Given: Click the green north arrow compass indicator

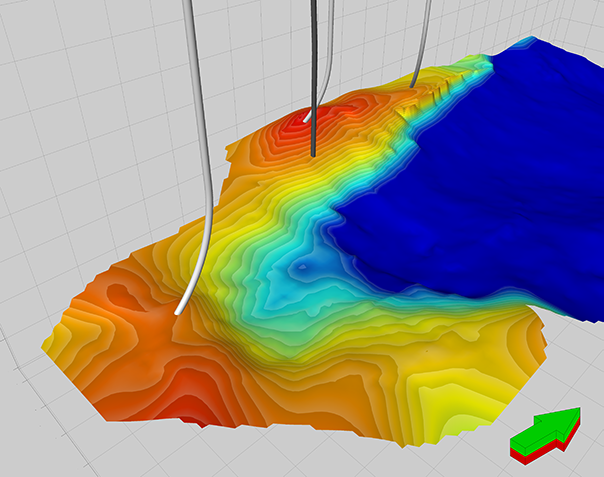Looking at the screenshot, I should pos(545,435).
